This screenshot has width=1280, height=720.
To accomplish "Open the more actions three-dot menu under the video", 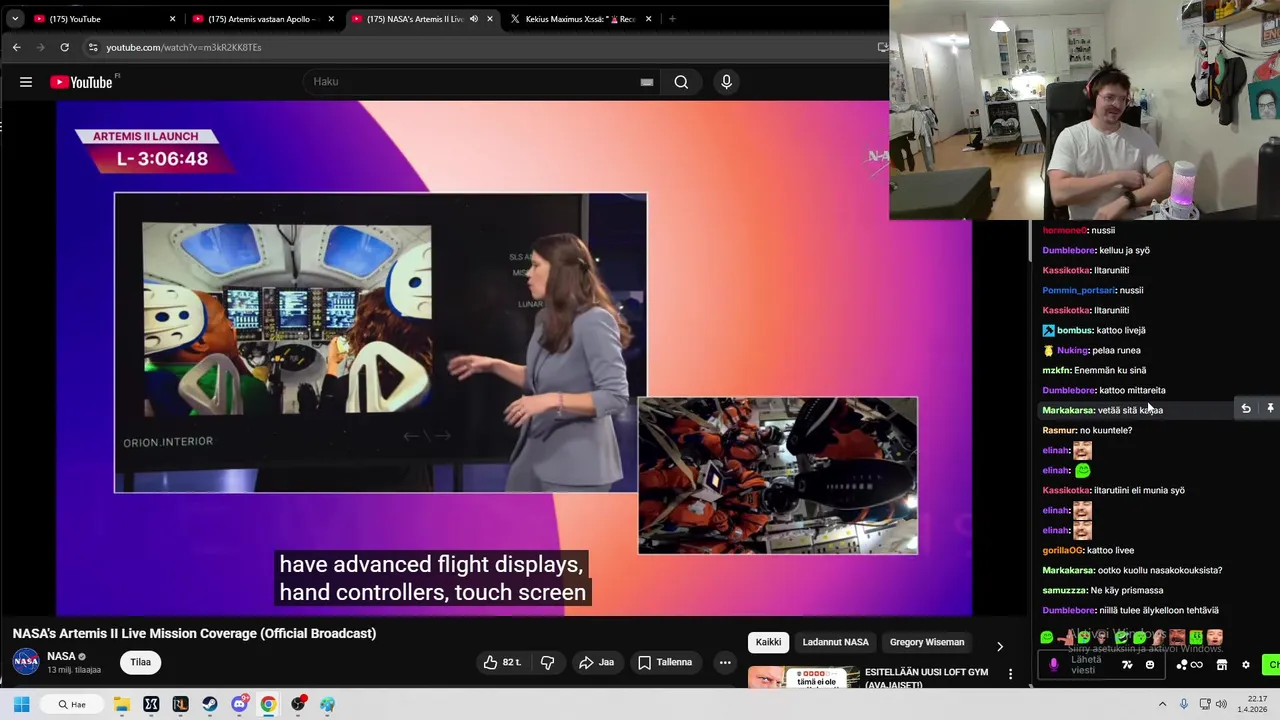I will click(725, 662).
